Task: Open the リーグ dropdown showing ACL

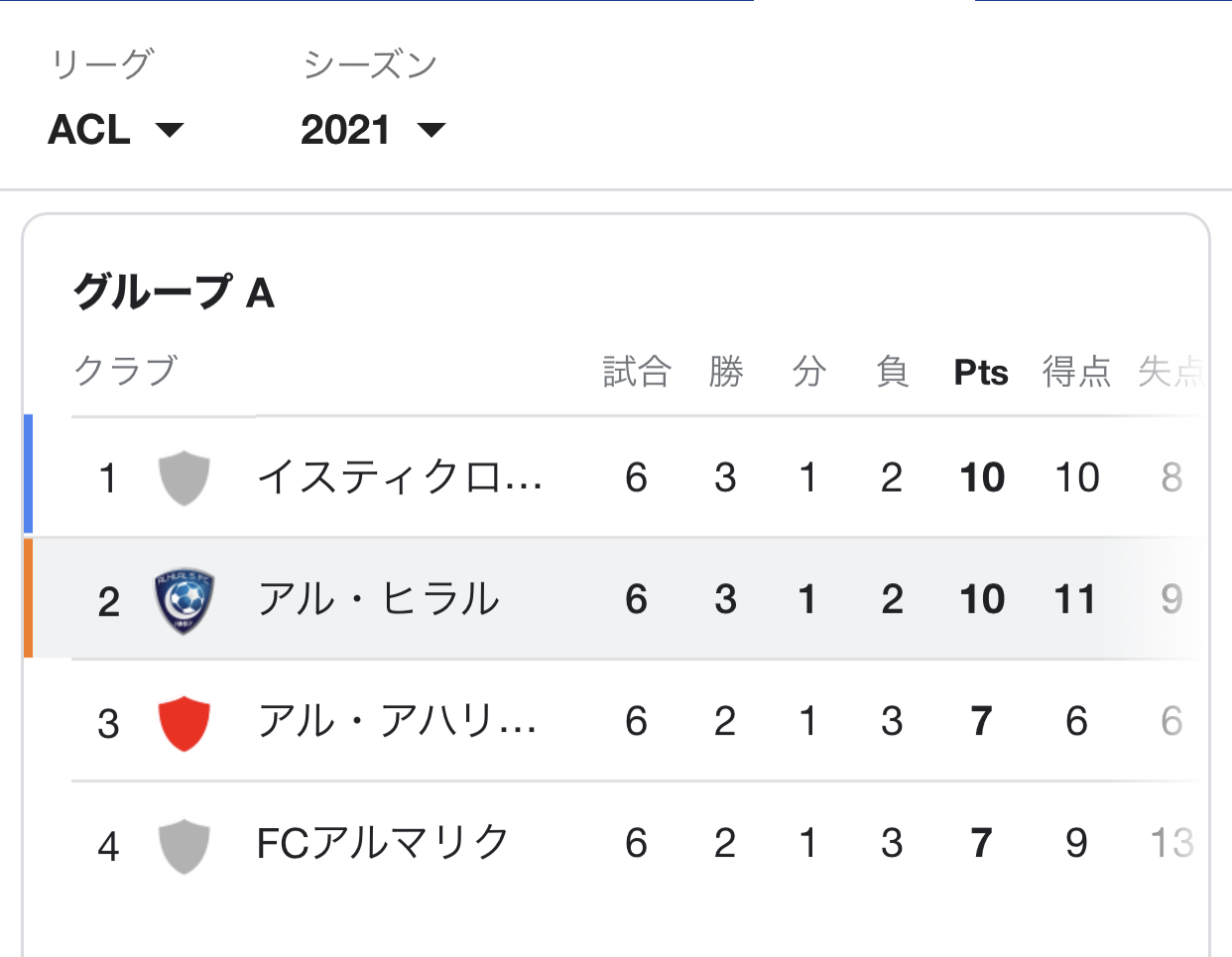Action: (x=114, y=130)
